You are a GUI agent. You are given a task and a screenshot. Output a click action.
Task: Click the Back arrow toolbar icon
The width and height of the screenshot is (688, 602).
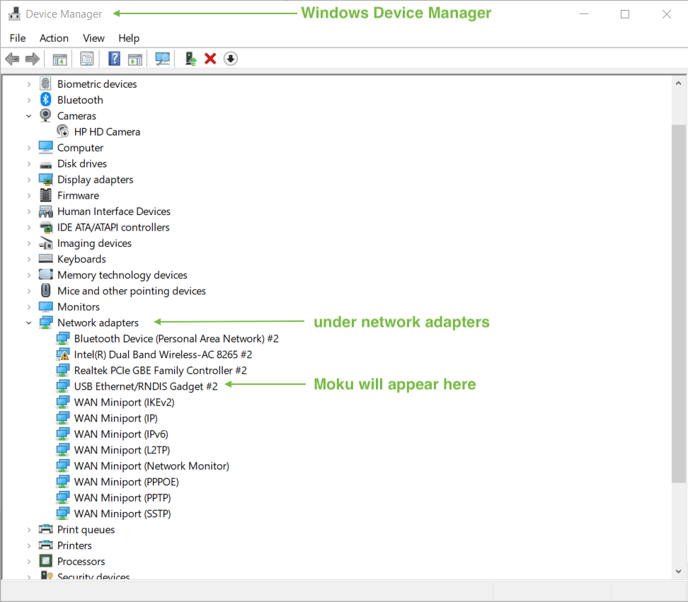(12, 59)
